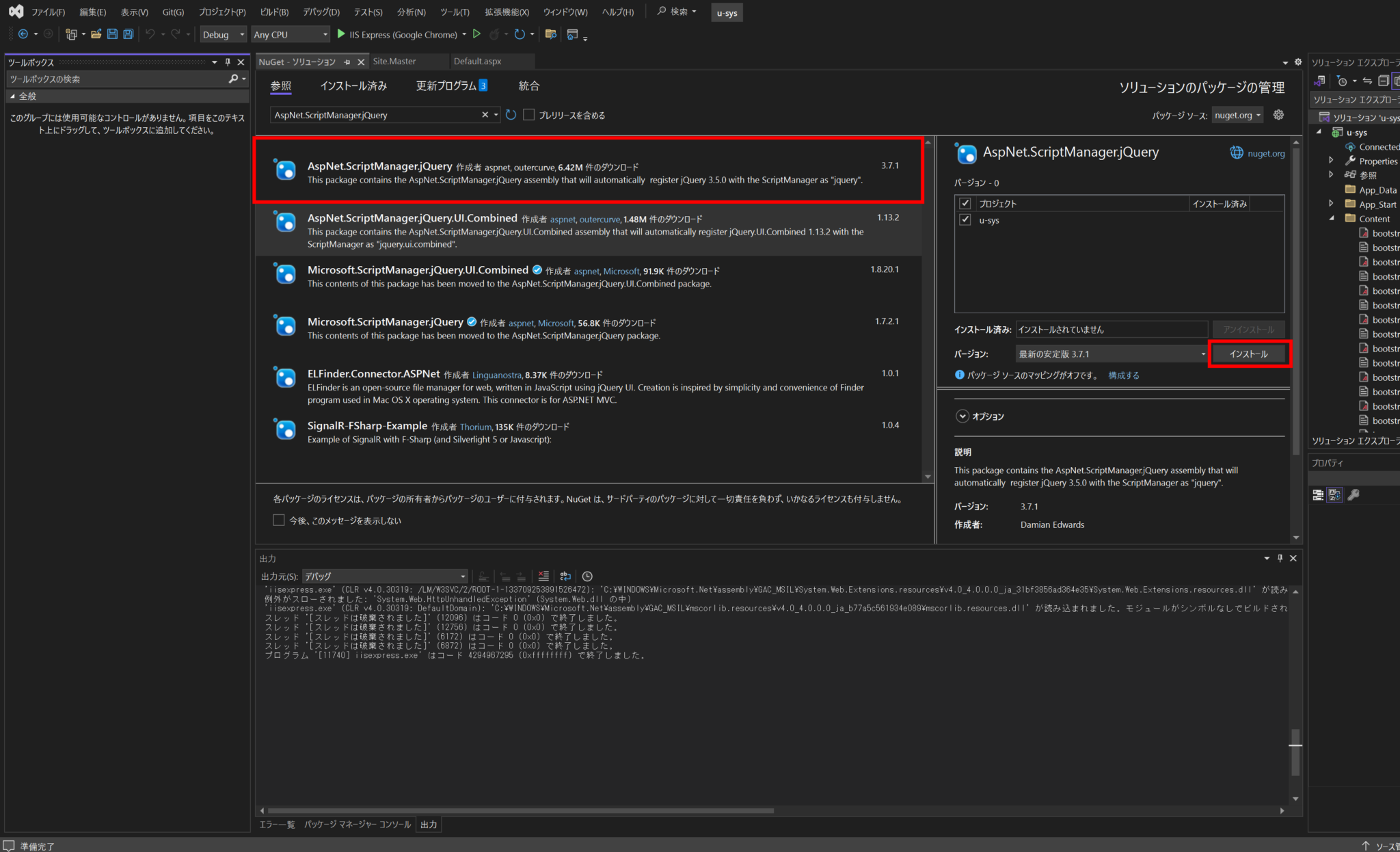
Task: Click the package search input field
Action: tap(377, 115)
